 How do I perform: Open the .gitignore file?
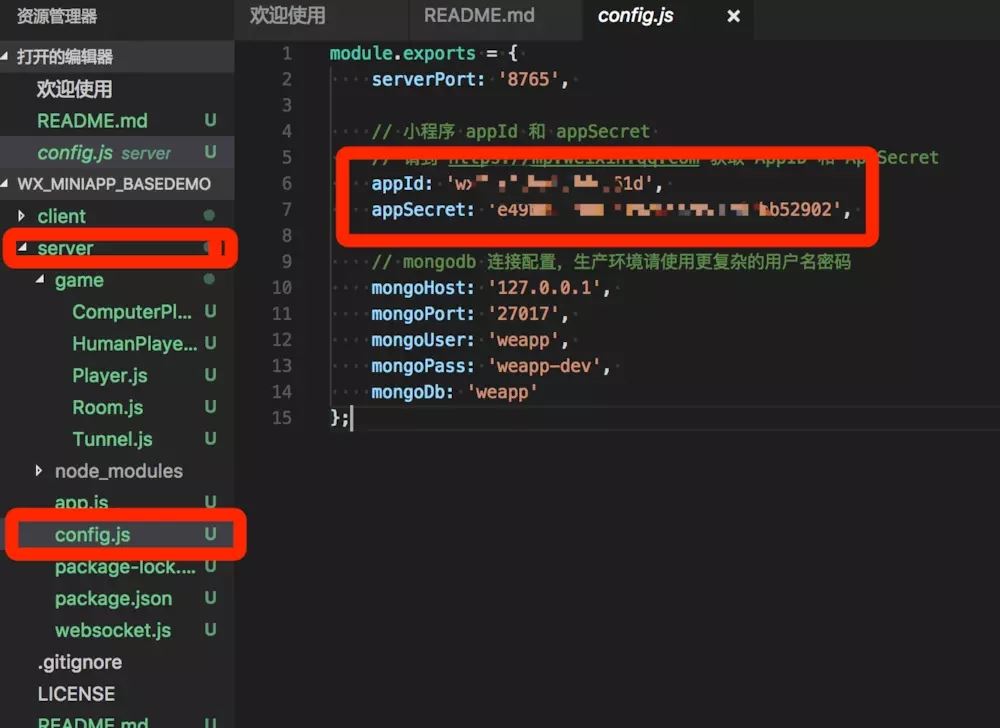click(x=79, y=662)
